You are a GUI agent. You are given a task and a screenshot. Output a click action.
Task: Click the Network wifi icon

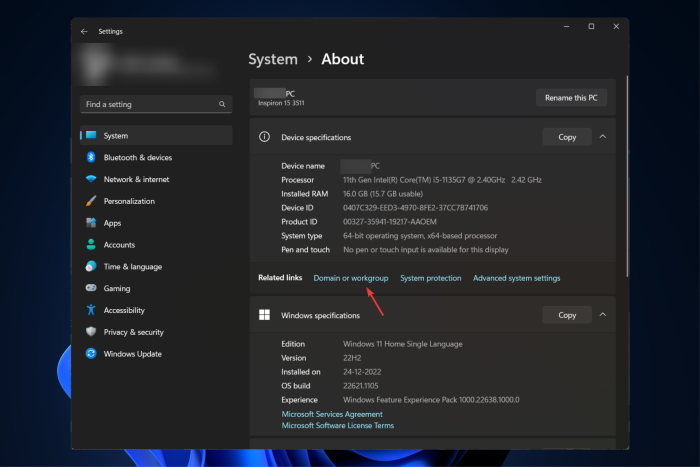(x=91, y=179)
